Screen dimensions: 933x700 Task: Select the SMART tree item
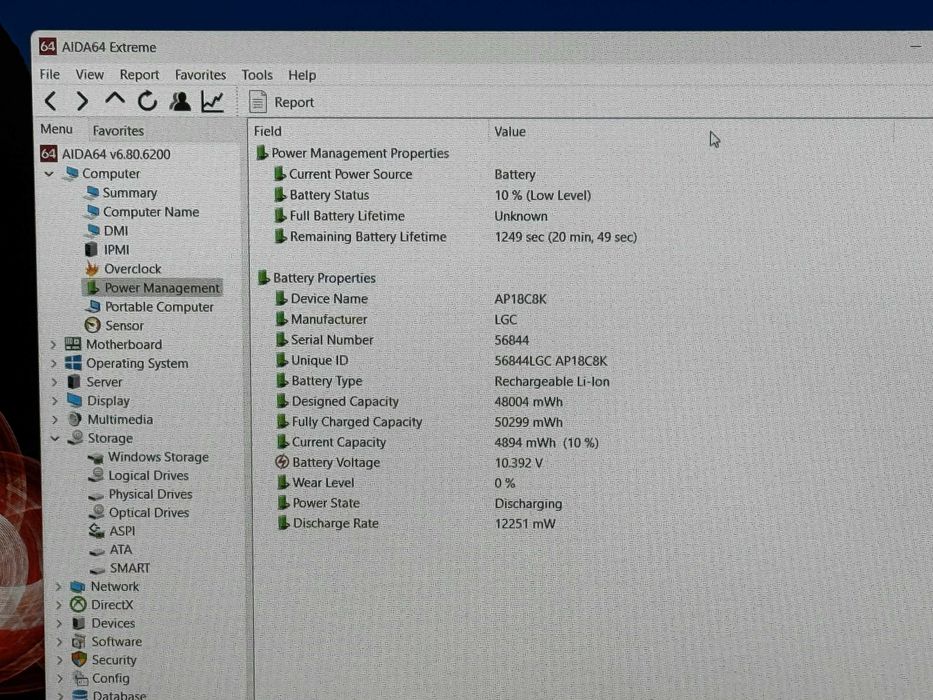click(120, 568)
